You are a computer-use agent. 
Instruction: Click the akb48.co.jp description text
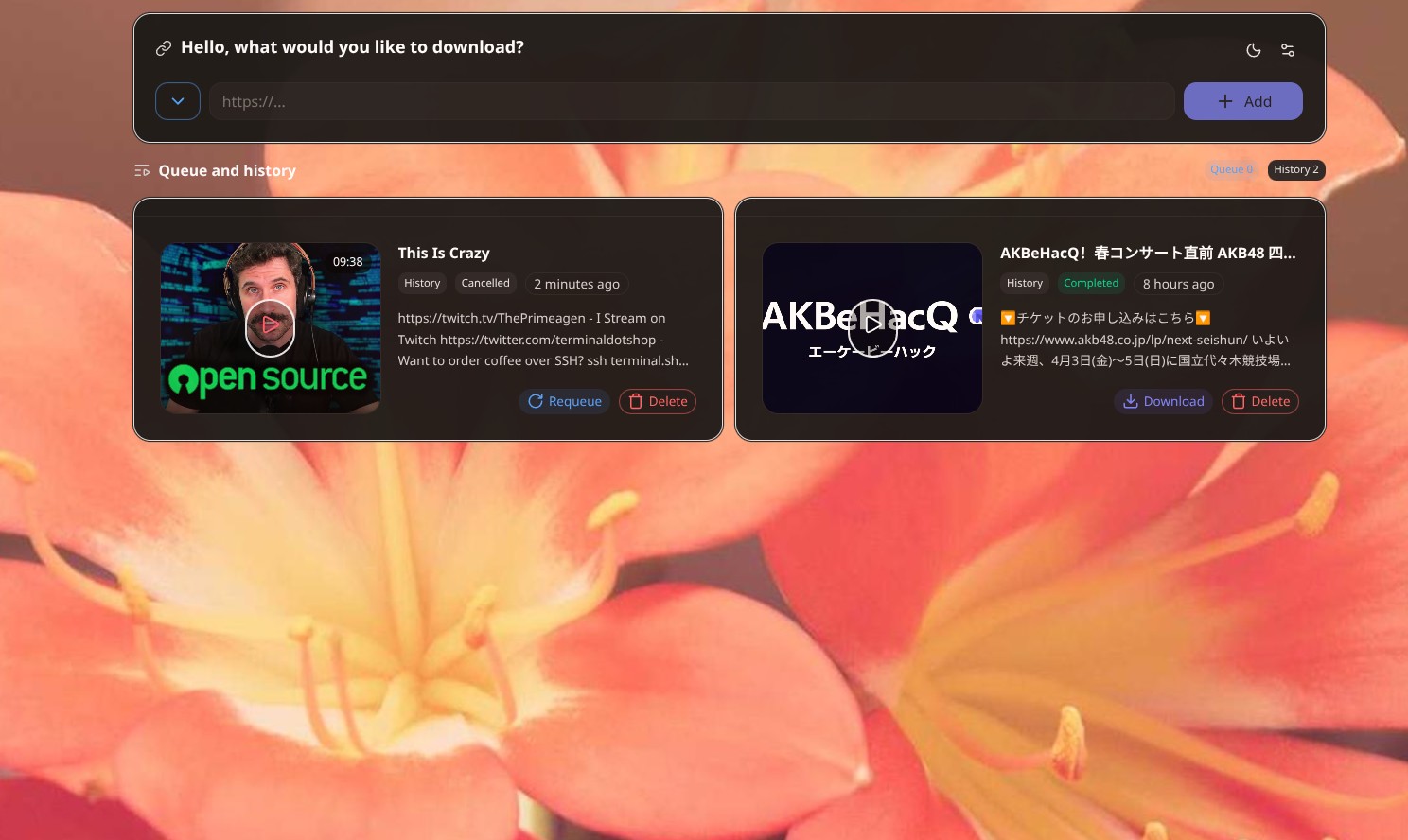(1145, 340)
